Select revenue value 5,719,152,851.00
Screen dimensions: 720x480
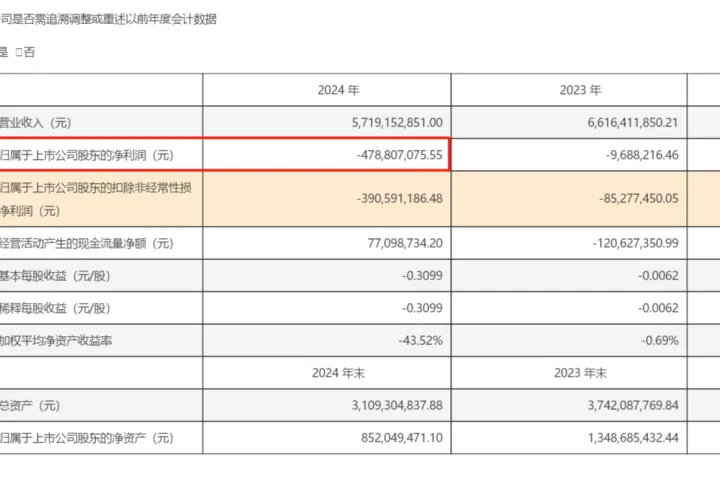(397, 123)
